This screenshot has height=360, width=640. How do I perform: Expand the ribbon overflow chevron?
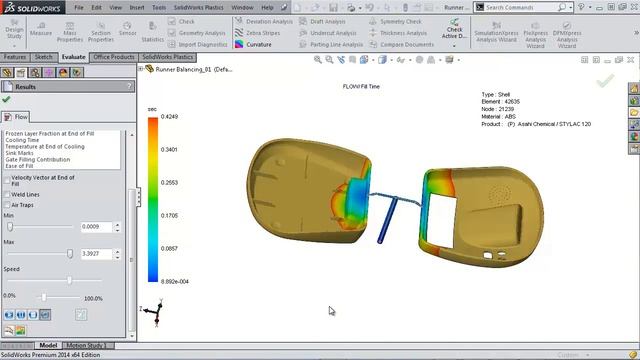click(636, 33)
